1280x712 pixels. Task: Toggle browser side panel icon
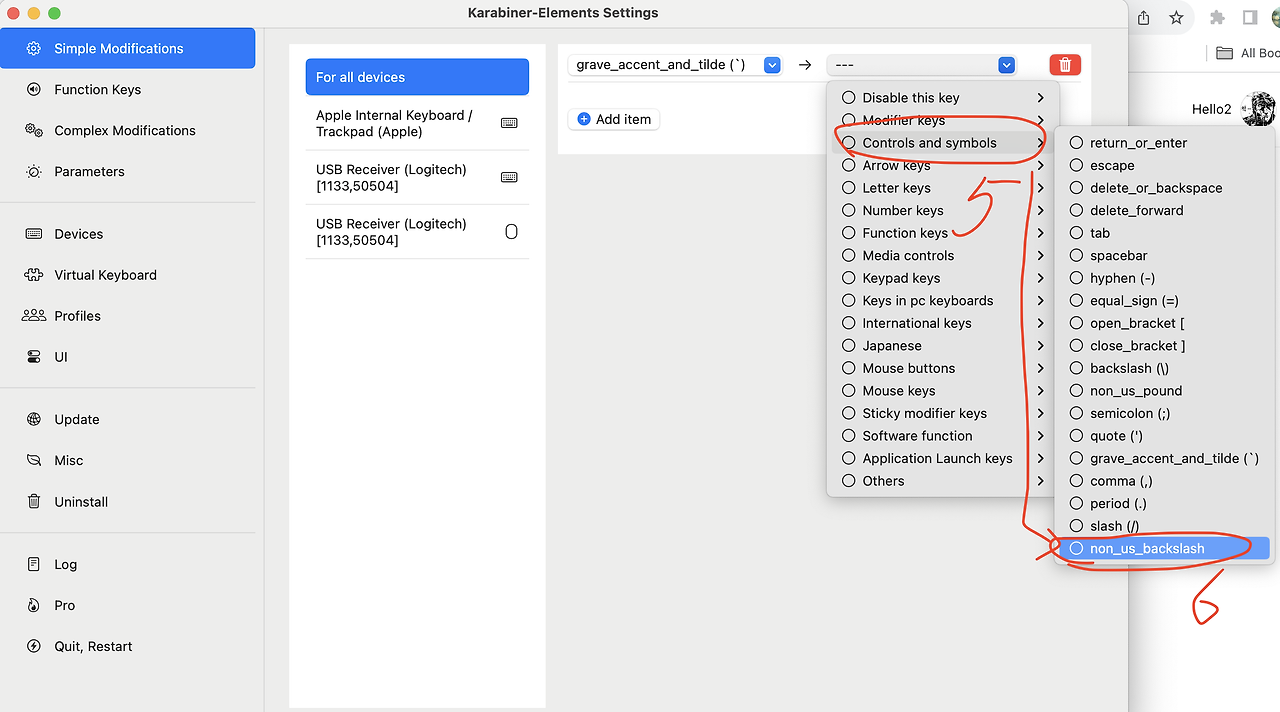(1250, 17)
